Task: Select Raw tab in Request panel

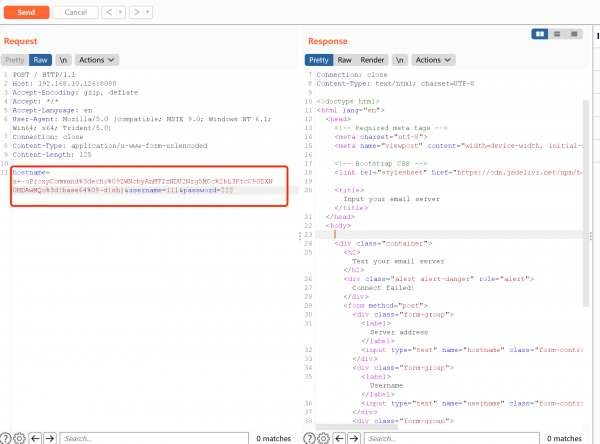Action: pos(40,60)
